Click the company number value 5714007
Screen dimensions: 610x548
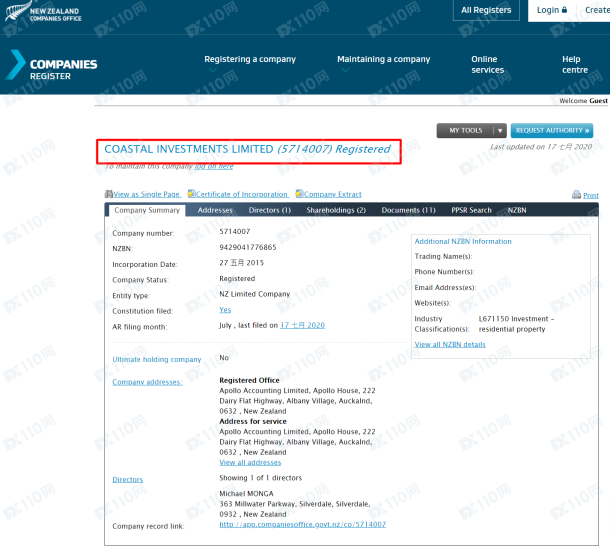(235, 231)
